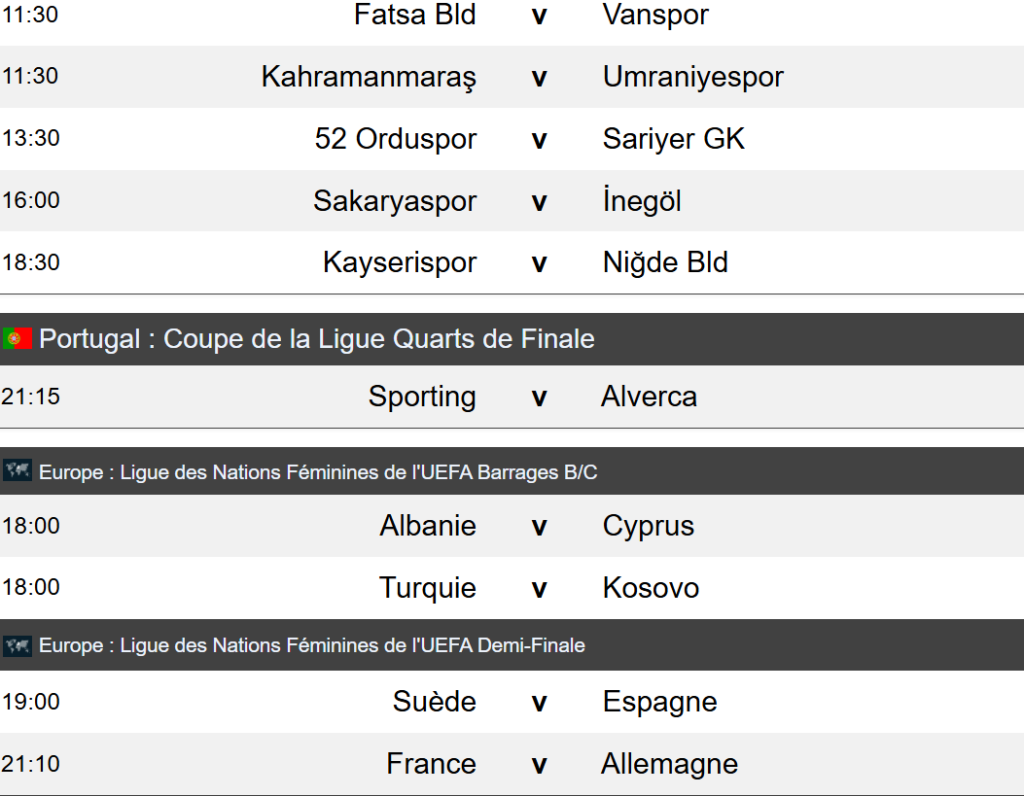The height and width of the screenshot is (796, 1024).
Task: Select the Kosovo team name
Action: coord(650,588)
